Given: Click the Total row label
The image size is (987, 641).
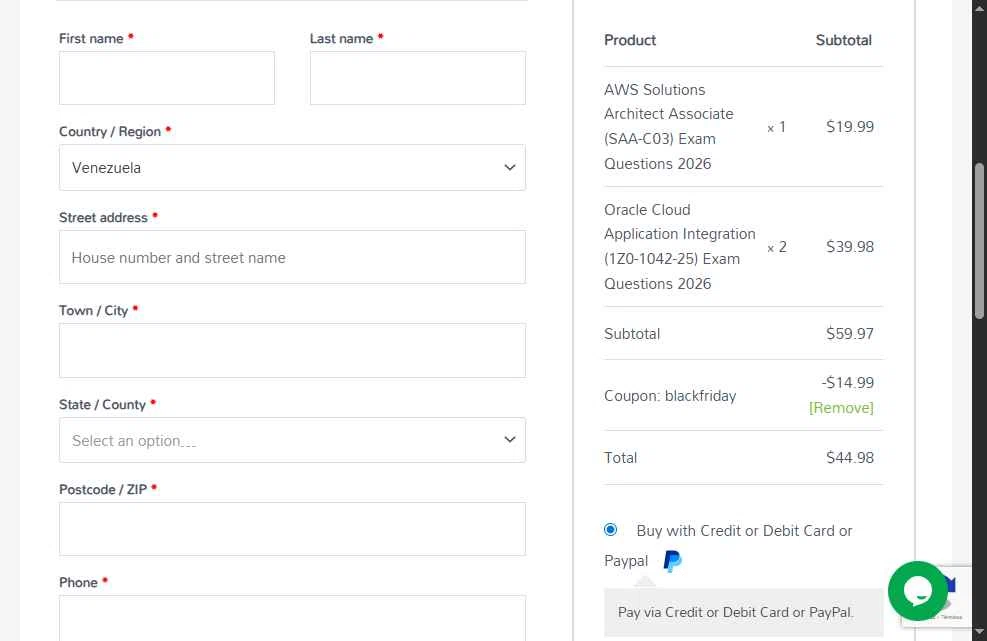Looking at the screenshot, I should coord(621,458).
